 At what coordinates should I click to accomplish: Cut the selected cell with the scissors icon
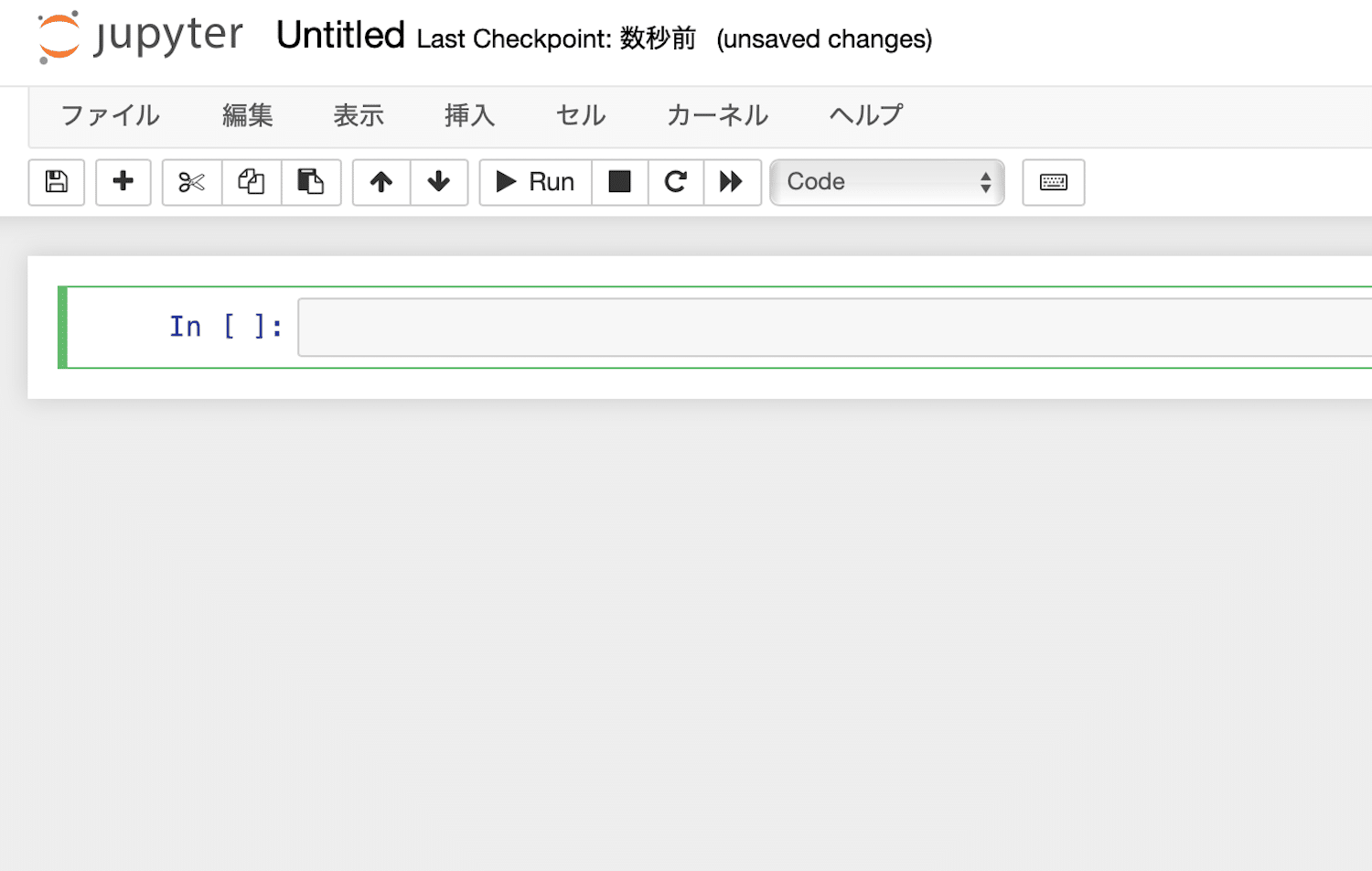(x=192, y=182)
